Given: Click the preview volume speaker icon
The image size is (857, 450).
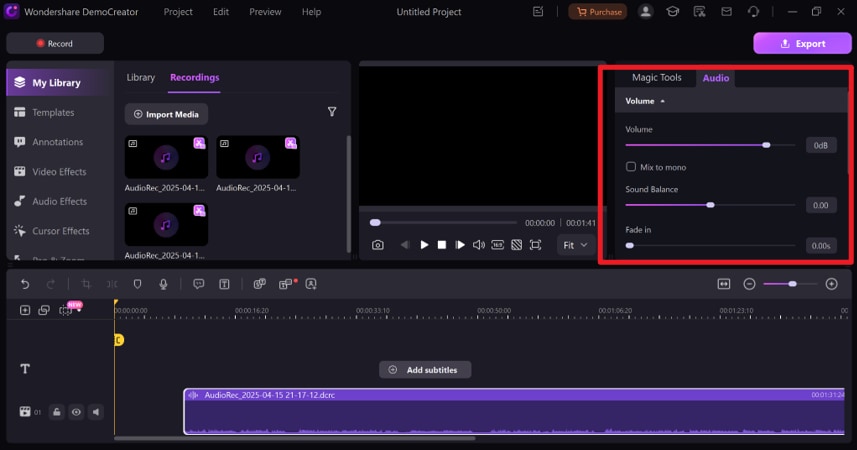Looking at the screenshot, I should point(479,245).
